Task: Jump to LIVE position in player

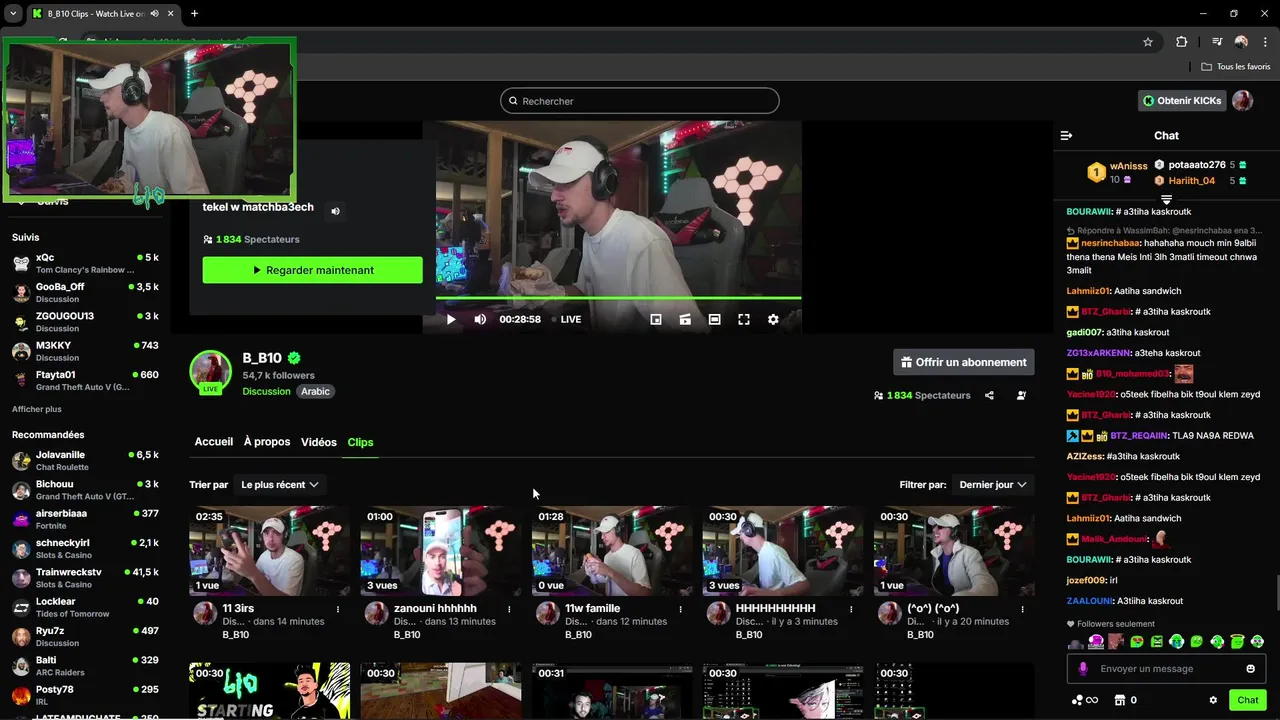Action: [565, 320]
